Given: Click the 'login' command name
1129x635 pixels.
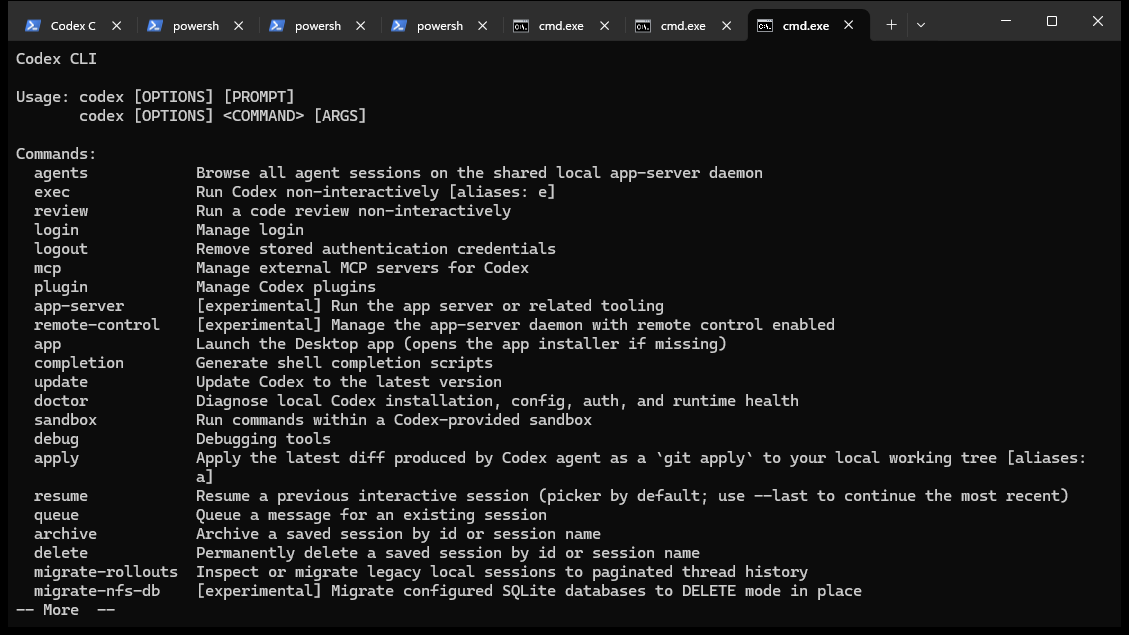Looking at the screenshot, I should click(56, 230).
